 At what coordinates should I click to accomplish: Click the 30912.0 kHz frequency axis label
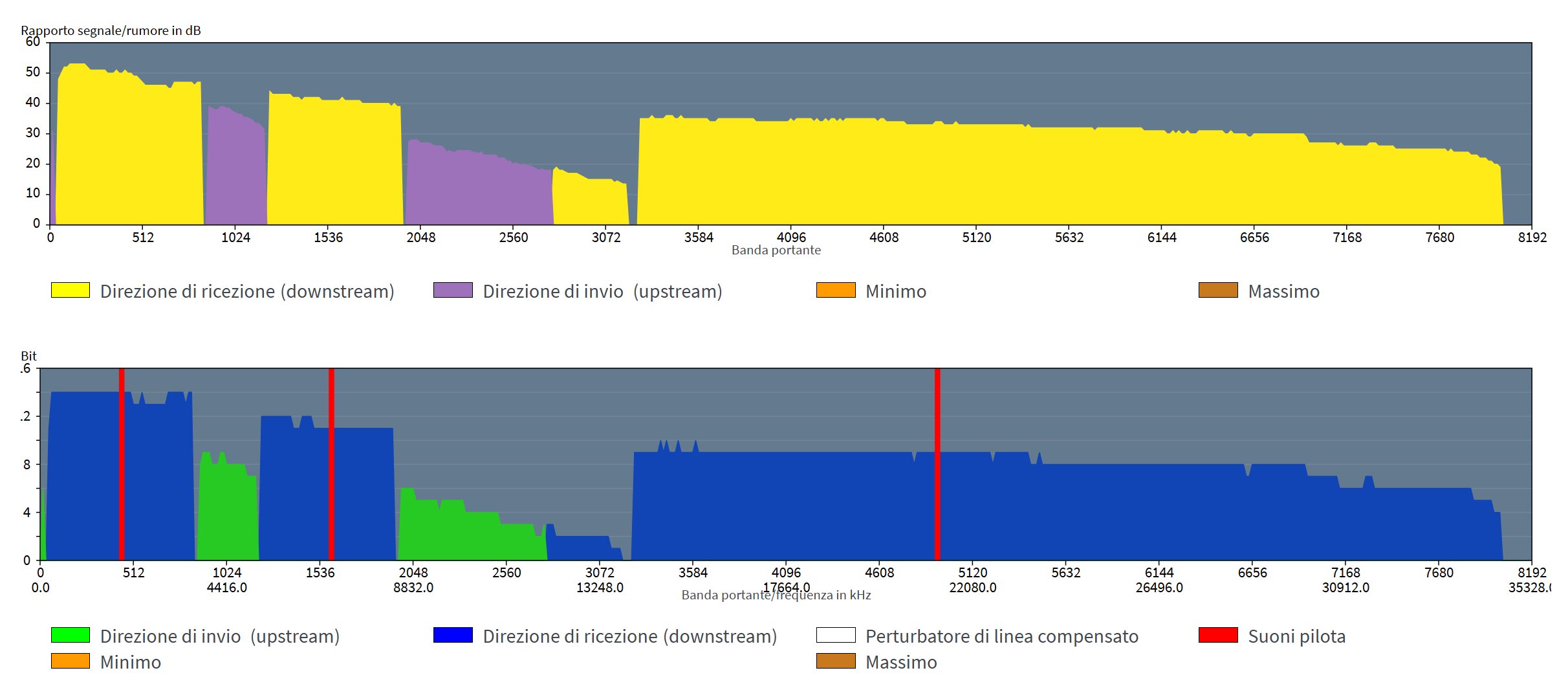point(1345,588)
